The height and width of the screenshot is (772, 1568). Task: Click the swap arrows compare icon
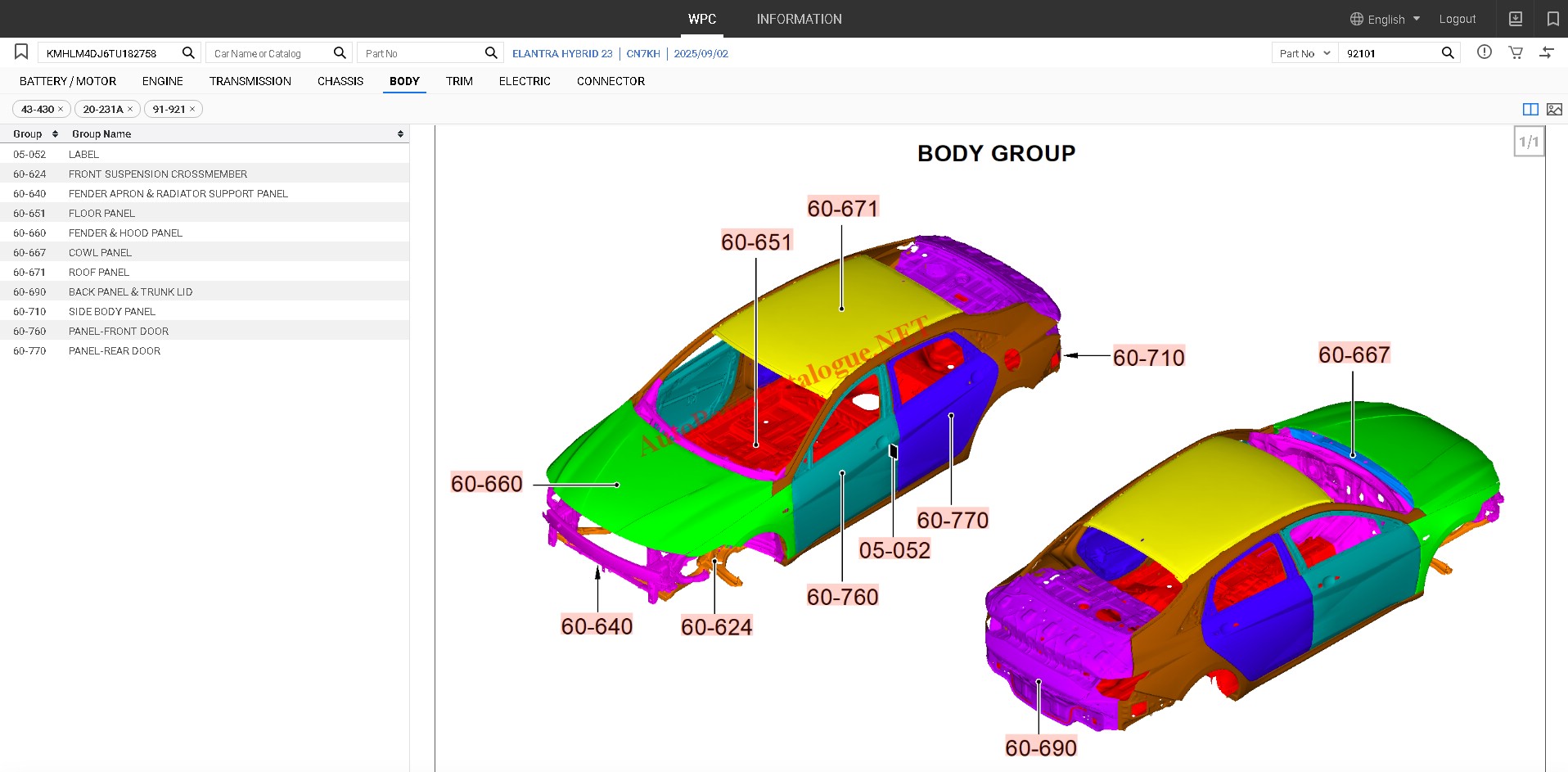pos(1547,52)
